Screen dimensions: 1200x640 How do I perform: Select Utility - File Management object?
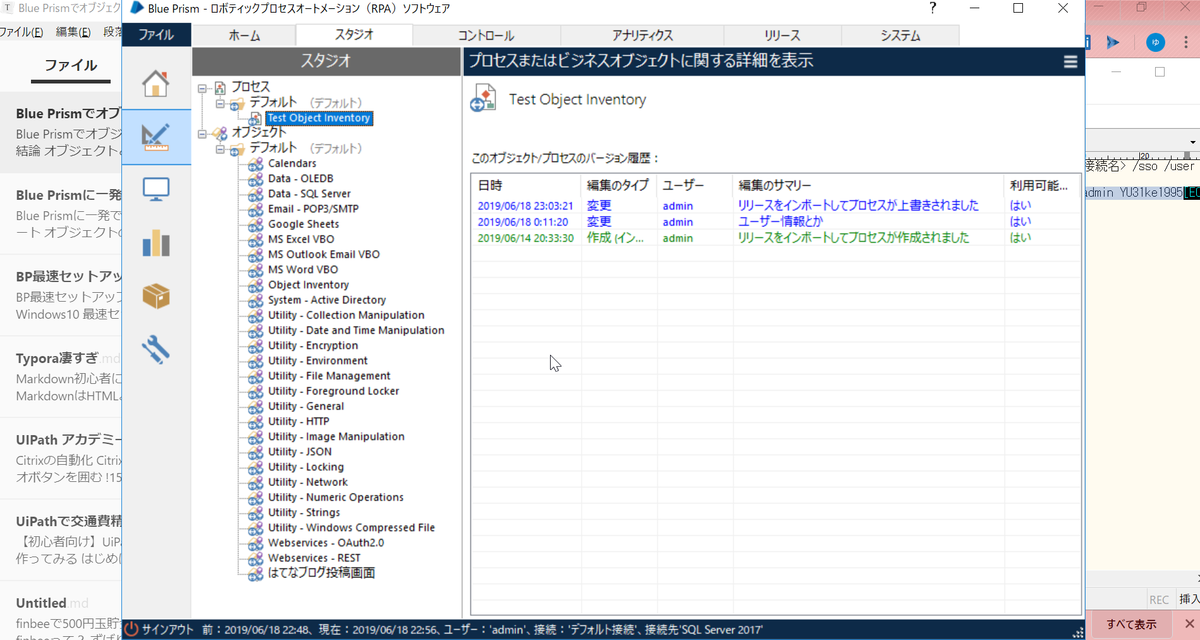tap(329, 376)
